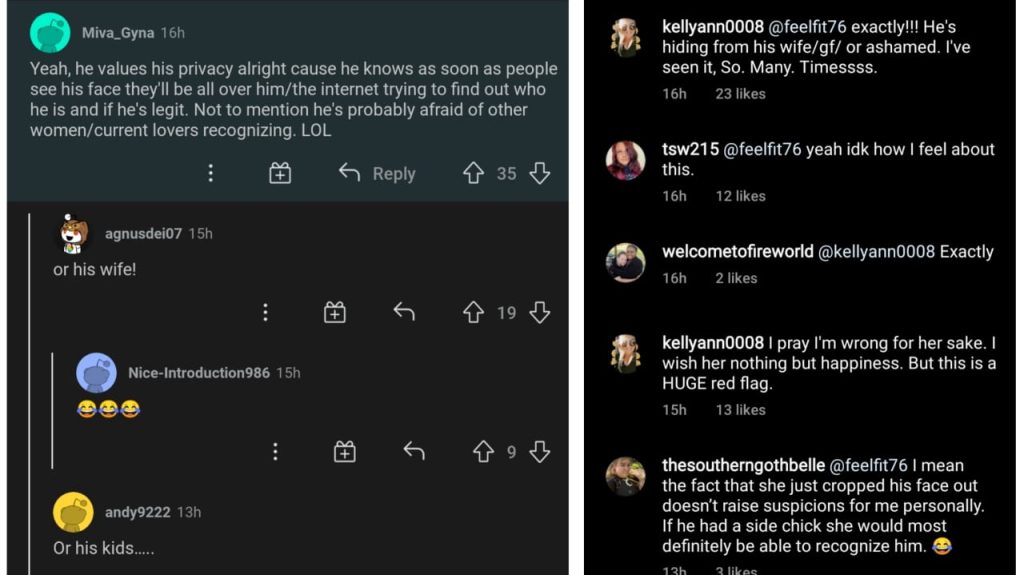
Task: Award agnusdei07's comment with gift icon
Action: pyautogui.click(x=334, y=313)
